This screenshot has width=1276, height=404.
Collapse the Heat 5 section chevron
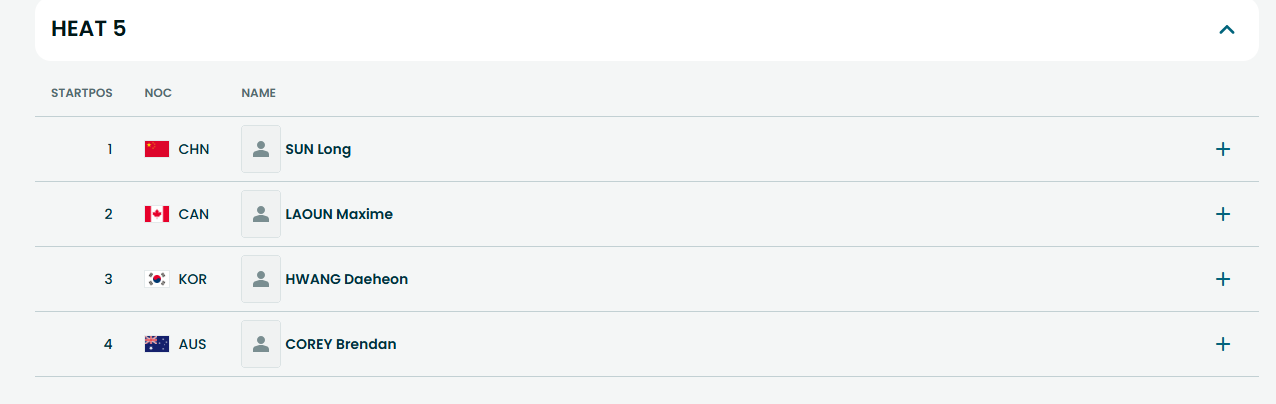pos(1227,29)
